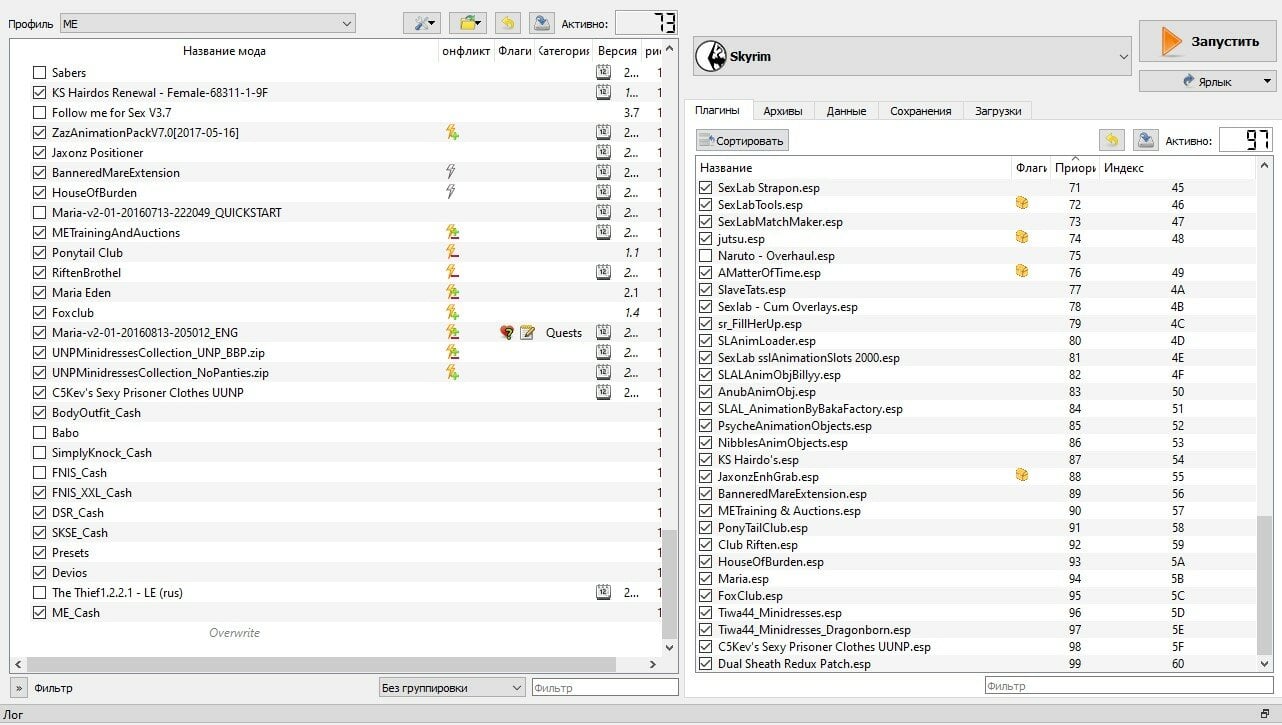This screenshot has height=725, width=1282.
Task: Click conflict icon in Foxclub row
Action: click(x=452, y=312)
